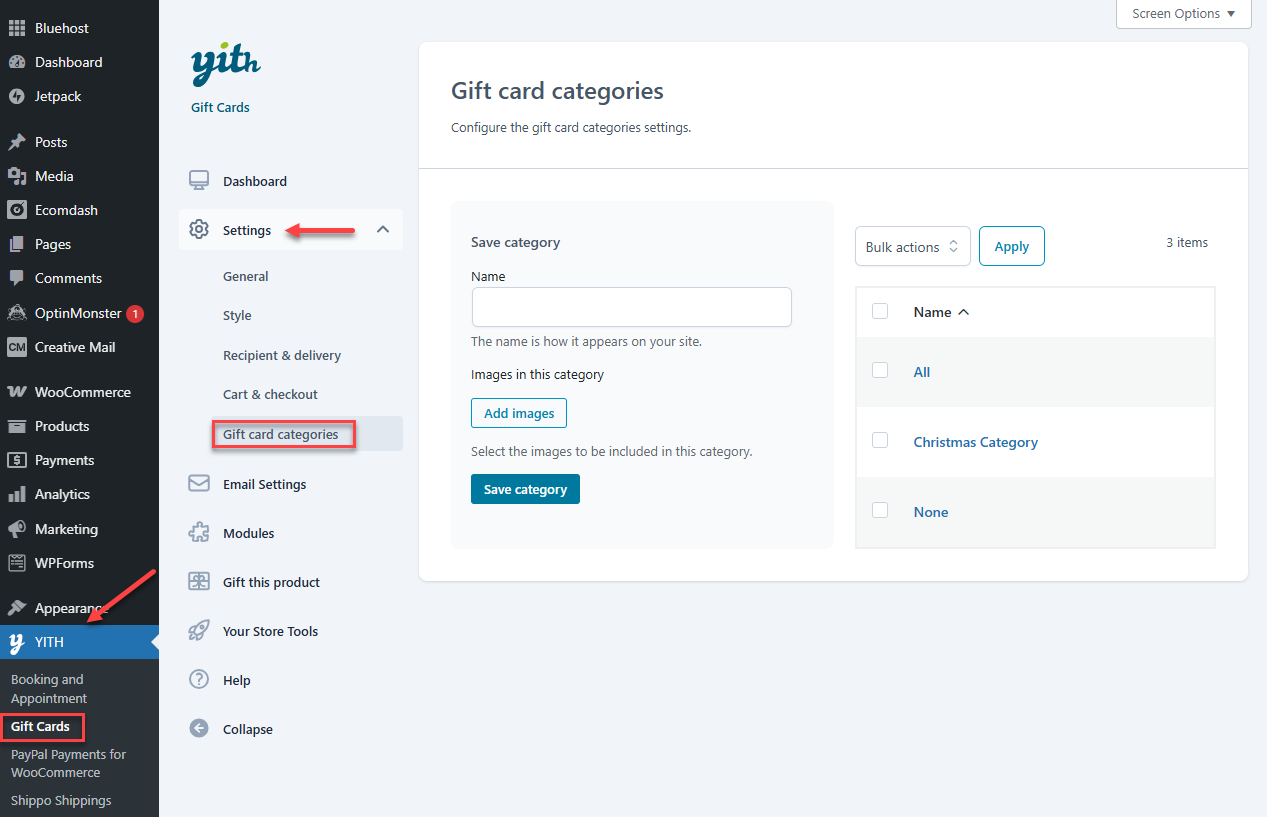Screen dimensions: 1267x817
Task: Select the Gift this product icon
Action: click(x=198, y=582)
